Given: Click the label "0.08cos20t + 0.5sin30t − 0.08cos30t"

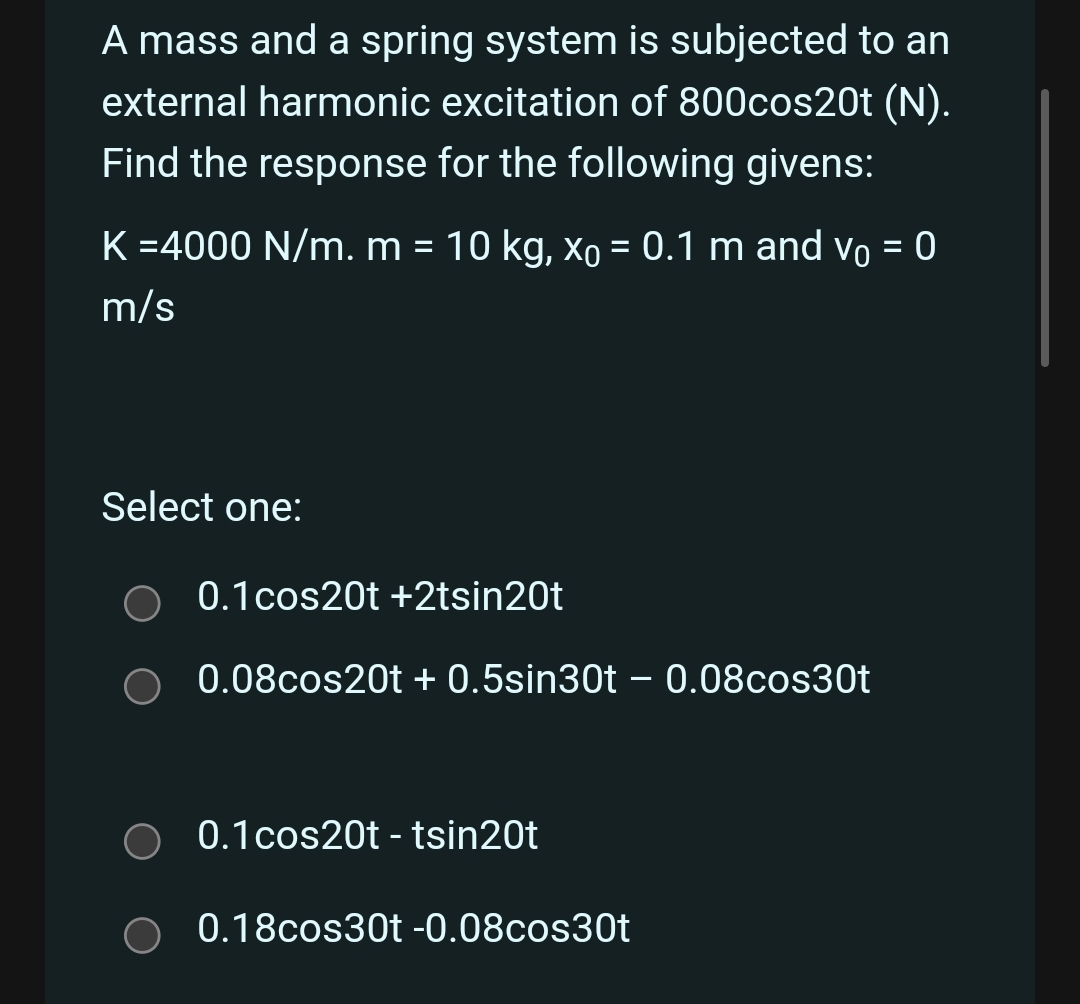Looking at the screenshot, I should click(535, 681).
